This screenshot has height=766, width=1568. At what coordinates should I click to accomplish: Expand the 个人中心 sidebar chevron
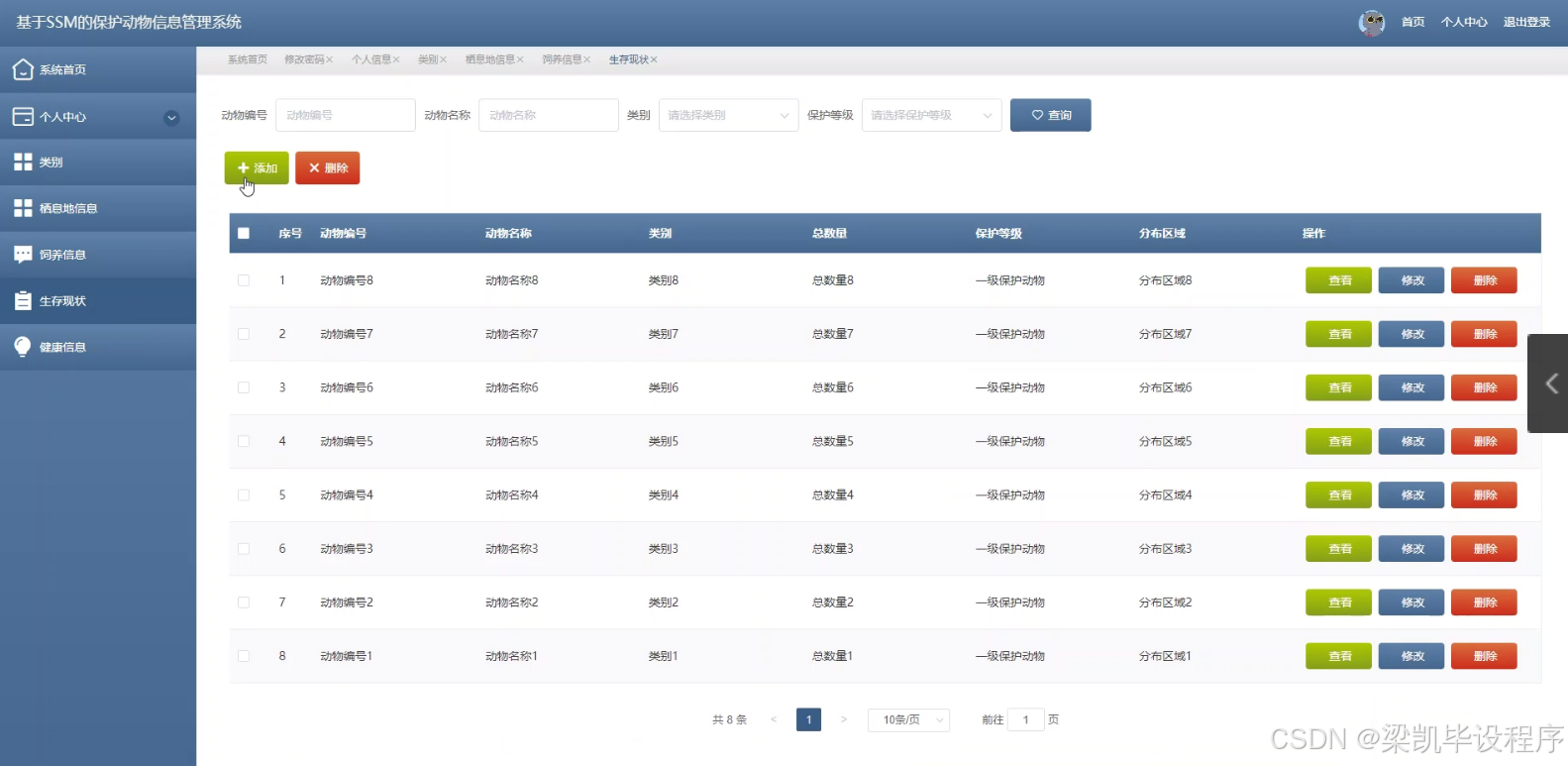click(x=171, y=117)
